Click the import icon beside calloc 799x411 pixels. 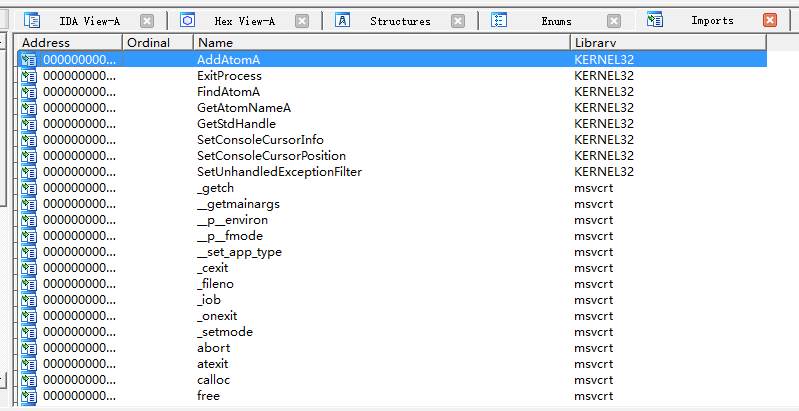point(29,380)
